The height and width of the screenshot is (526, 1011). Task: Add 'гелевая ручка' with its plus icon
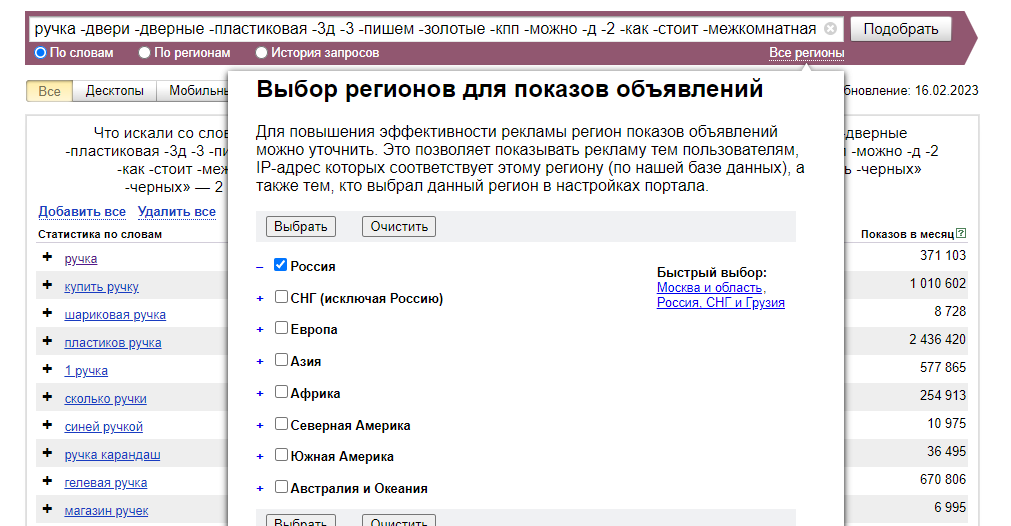pos(47,481)
